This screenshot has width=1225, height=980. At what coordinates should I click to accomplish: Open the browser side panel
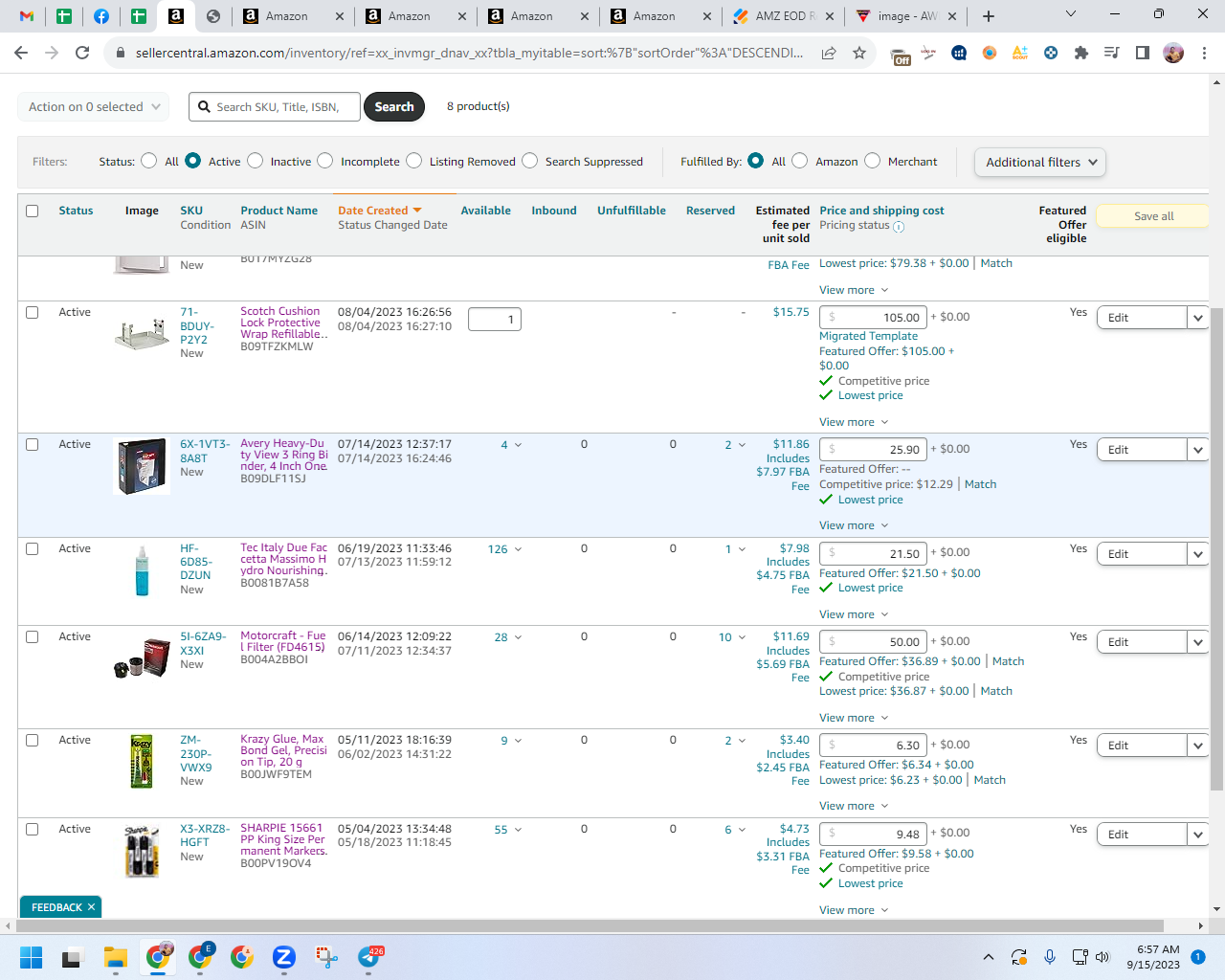point(1143,53)
